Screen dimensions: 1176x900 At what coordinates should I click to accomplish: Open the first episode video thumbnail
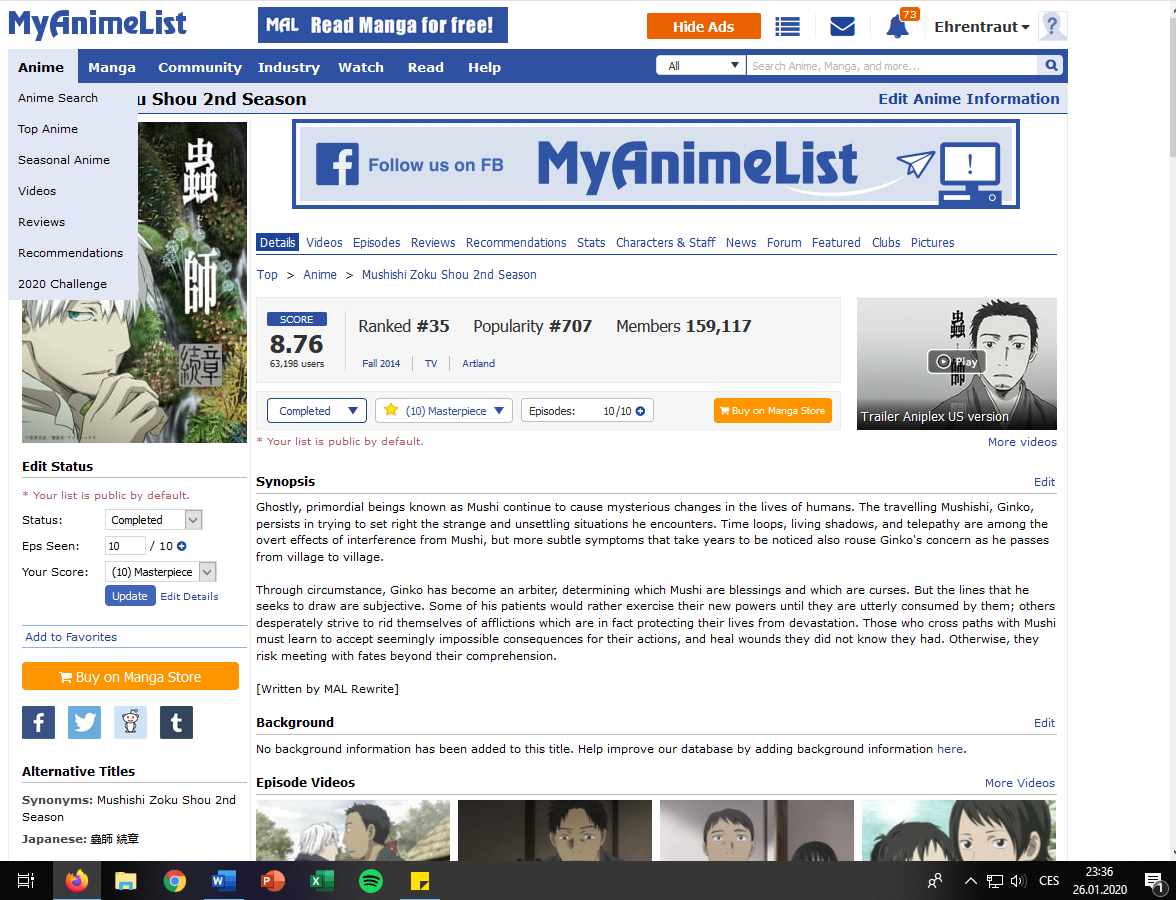click(x=353, y=830)
